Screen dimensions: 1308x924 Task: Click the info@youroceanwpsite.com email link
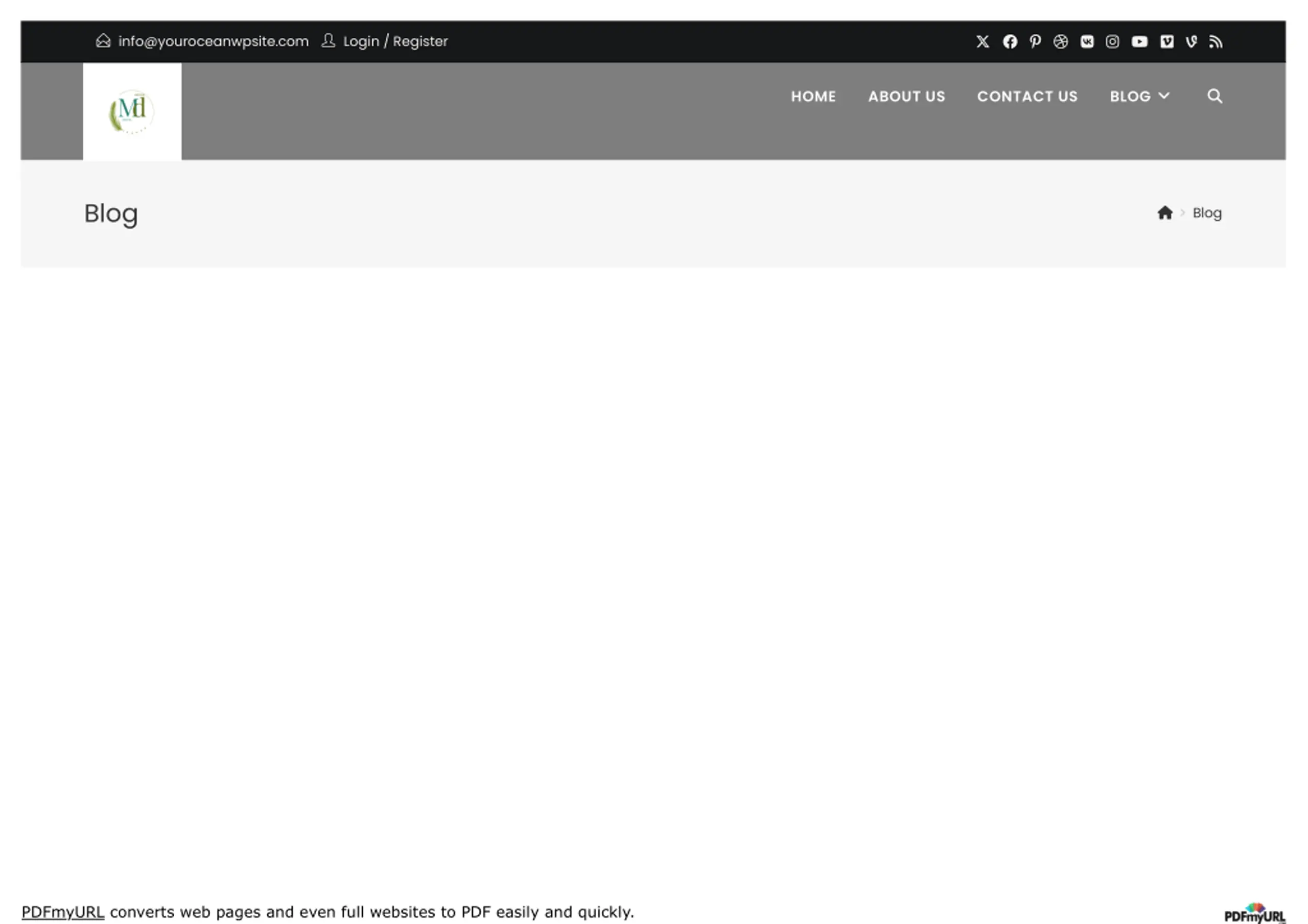[x=213, y=41]
